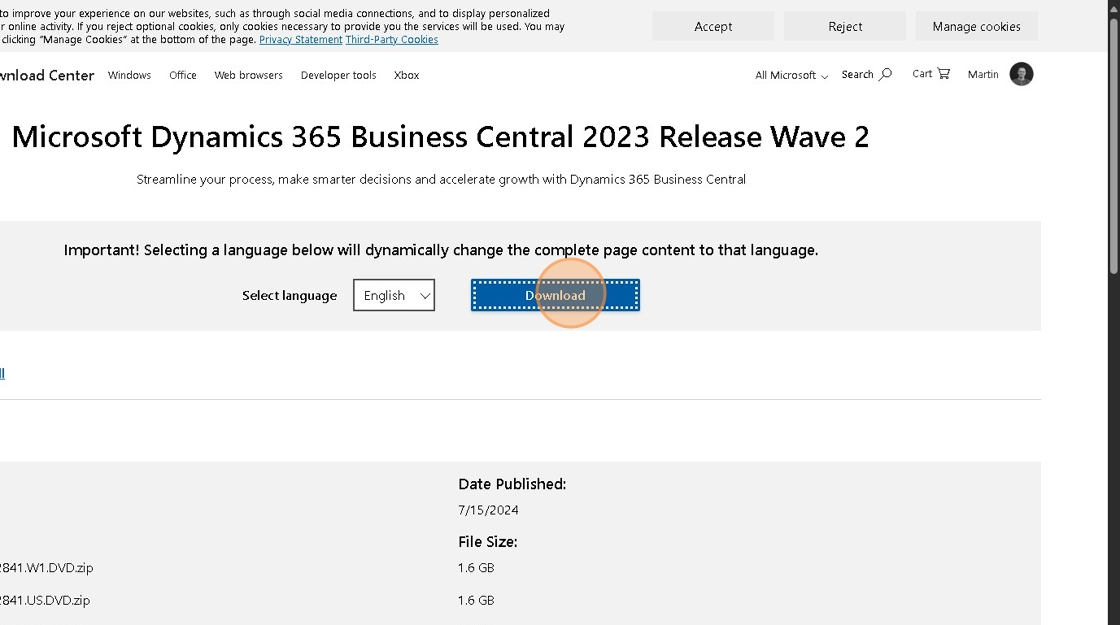Open the Windows menu item
This screenshot has height=625, width=1120.
tap(129, 75)
